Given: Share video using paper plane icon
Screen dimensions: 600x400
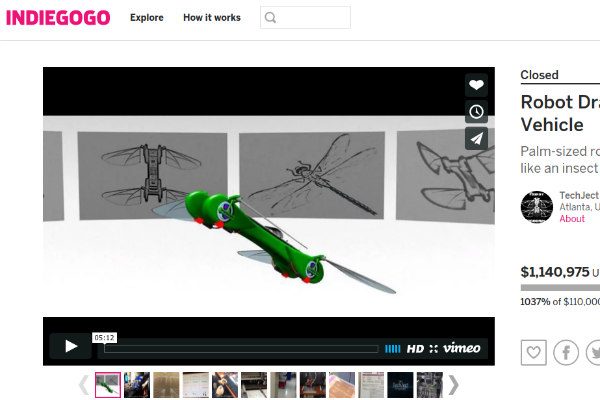Looking at the screenshot, I should pyautogui.click(x=476, y=139).
